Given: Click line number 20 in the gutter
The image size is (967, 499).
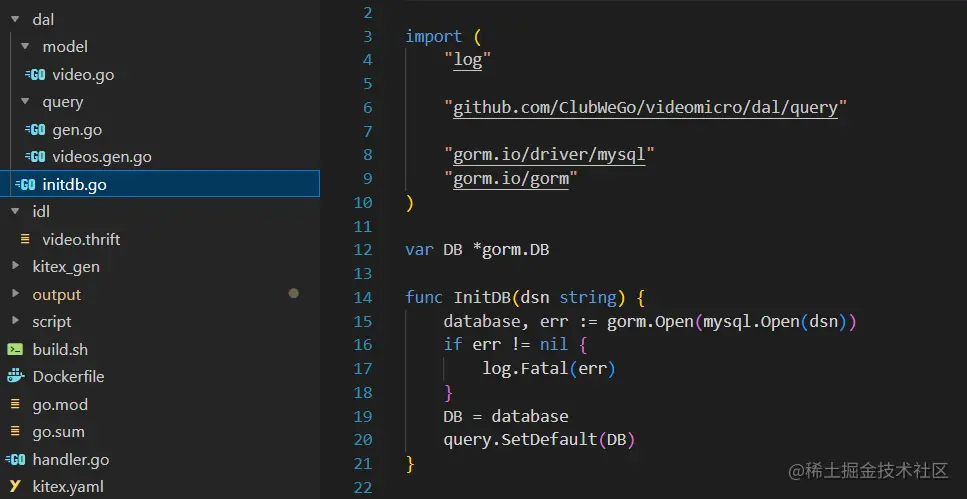Looking at the screenshot, I should 363,440.
